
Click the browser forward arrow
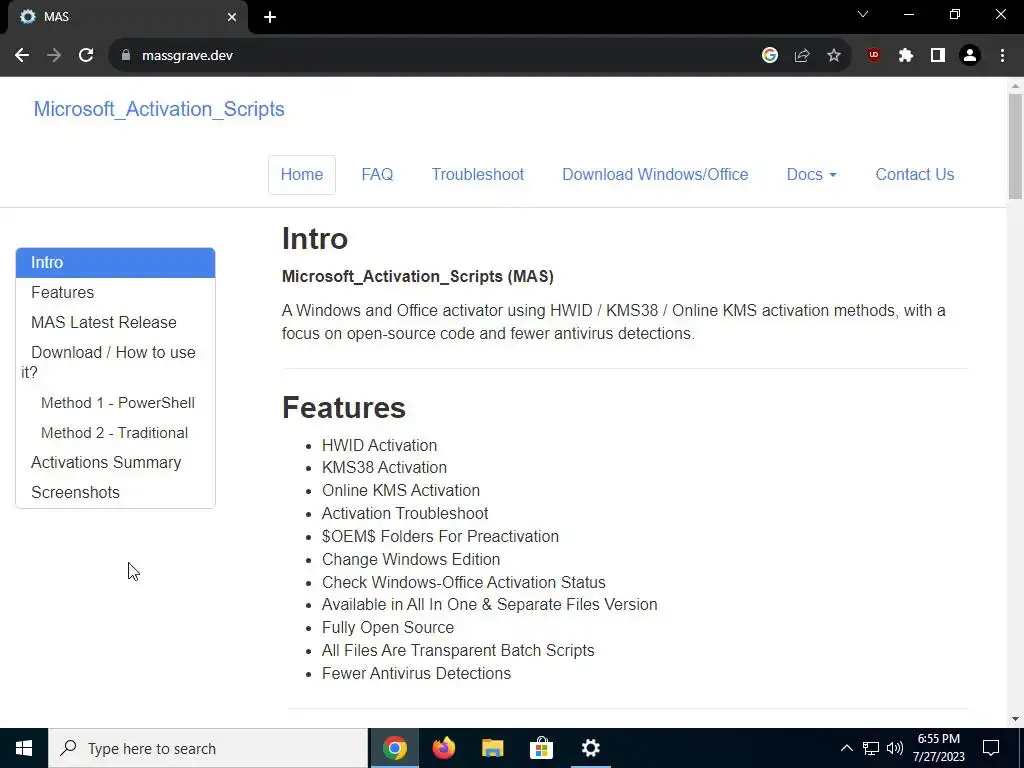pyautogui.click(x=54, y=56)
